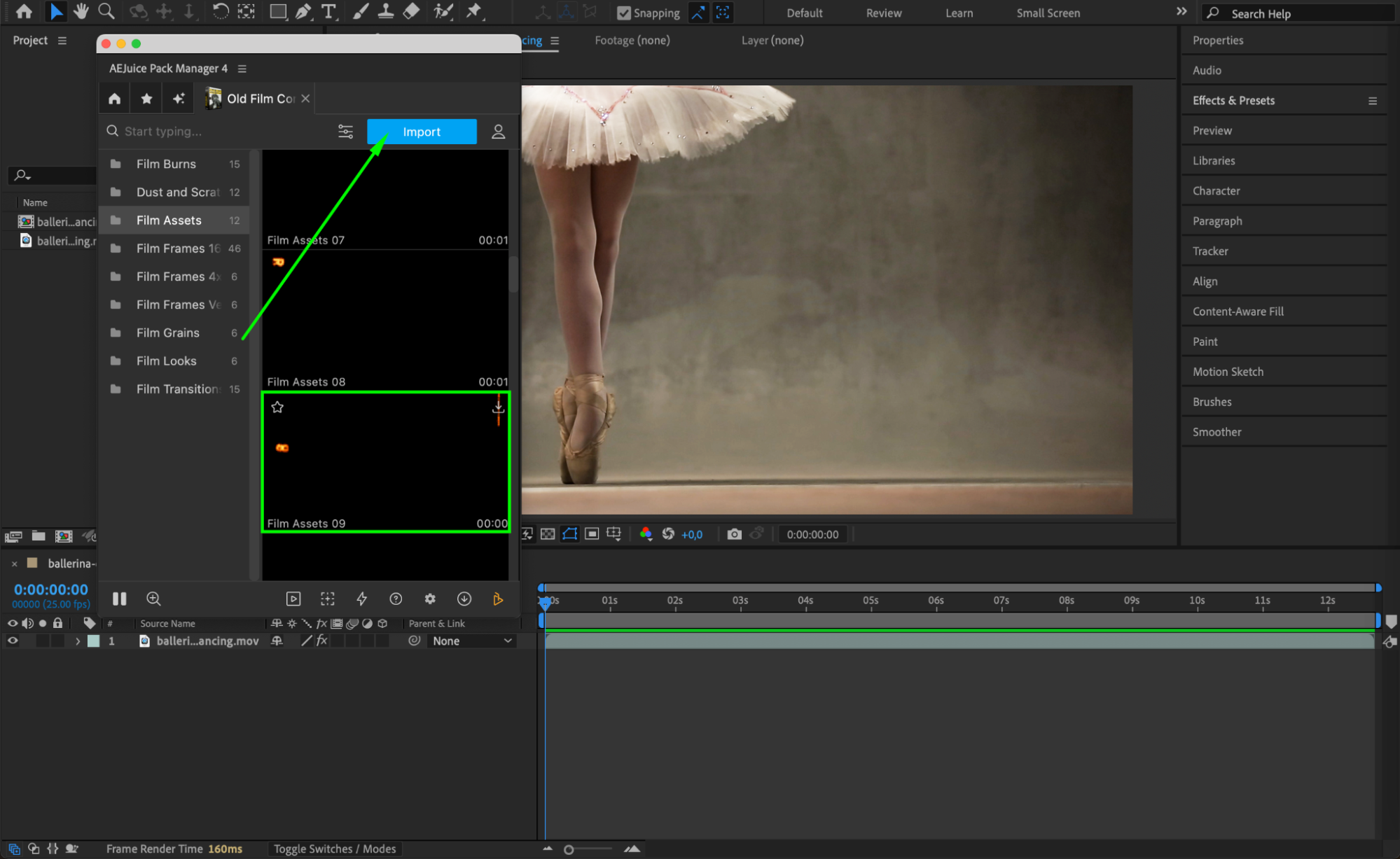Screen dimensions: 1400x859
Task: Open Pack Manager favorites star
Action: point(146,99)
